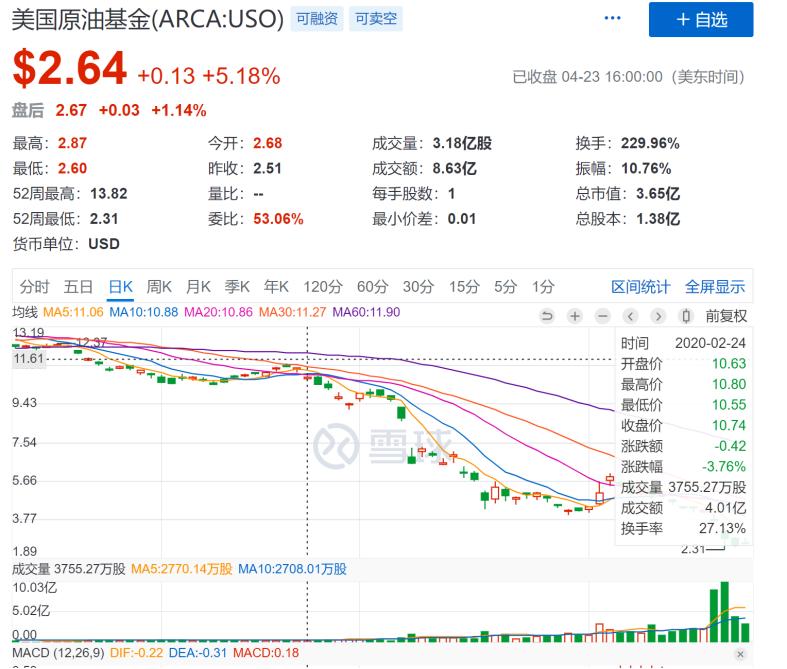Click the 振幅 value 10.76%
Screen dimensions: 787x669
click(x=646, y=169)
